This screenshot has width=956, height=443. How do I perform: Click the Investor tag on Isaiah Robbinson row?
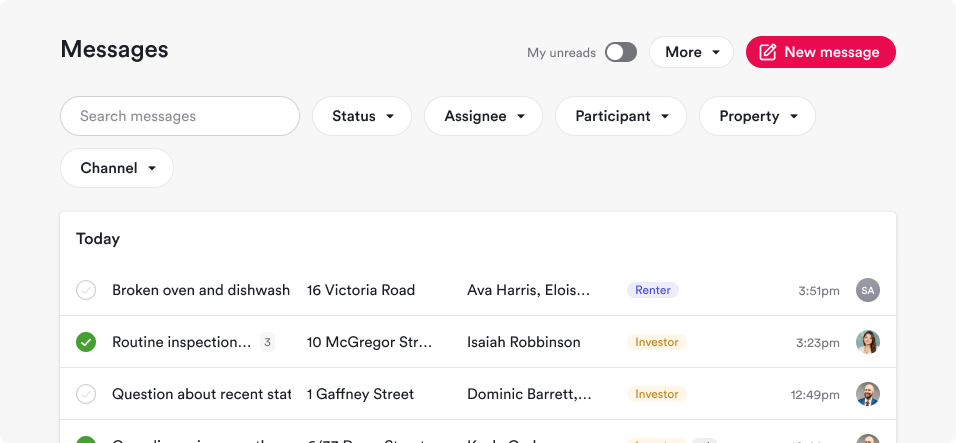[x=657, y=342]
